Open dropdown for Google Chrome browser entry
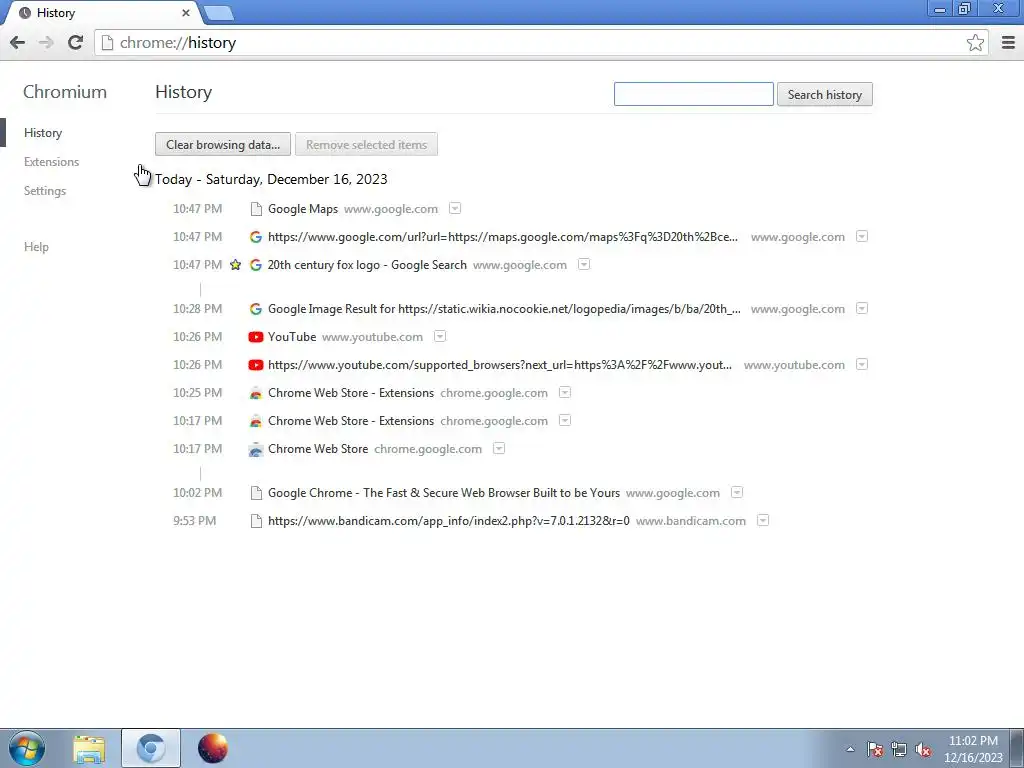Viewport: 1024px width, 768px height. 737,492
